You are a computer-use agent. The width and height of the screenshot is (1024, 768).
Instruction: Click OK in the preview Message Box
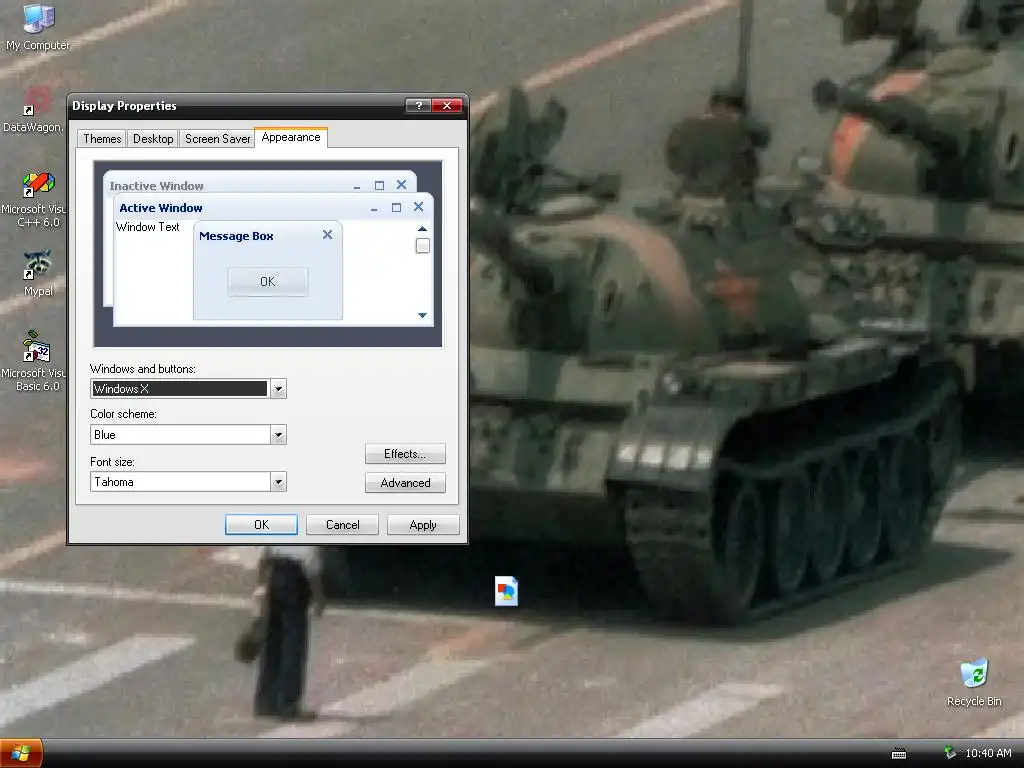(x=268, y=281)
